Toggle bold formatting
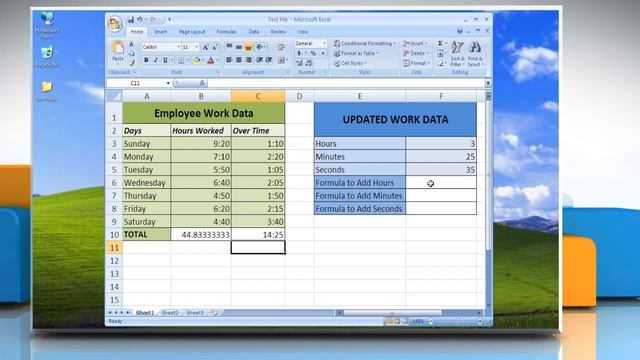The image size is (640, 360). click(x=146, y=60)
